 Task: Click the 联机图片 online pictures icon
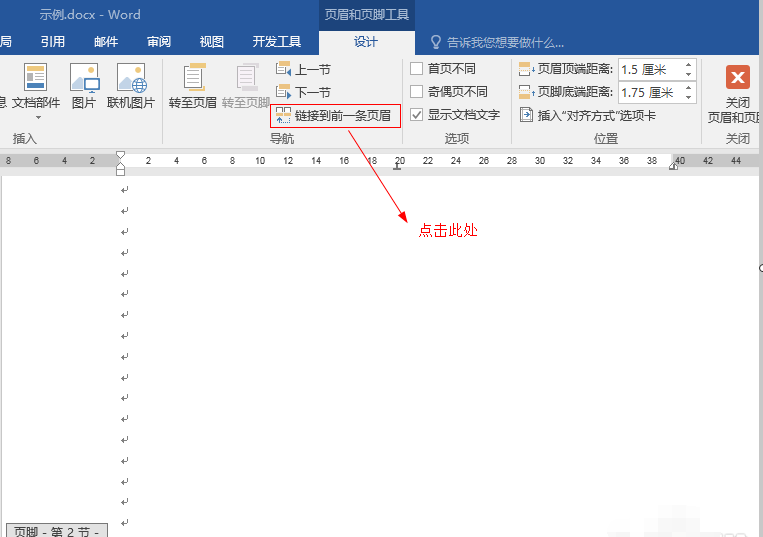pos(131,77)
